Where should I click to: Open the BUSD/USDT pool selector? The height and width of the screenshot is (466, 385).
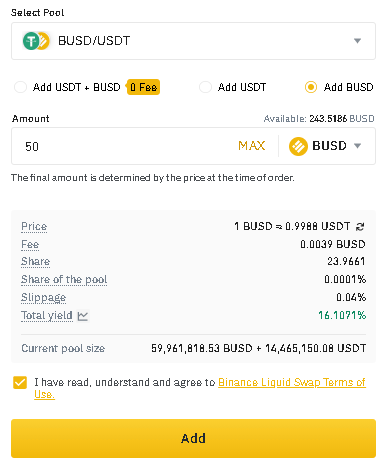tap(193, 41)
